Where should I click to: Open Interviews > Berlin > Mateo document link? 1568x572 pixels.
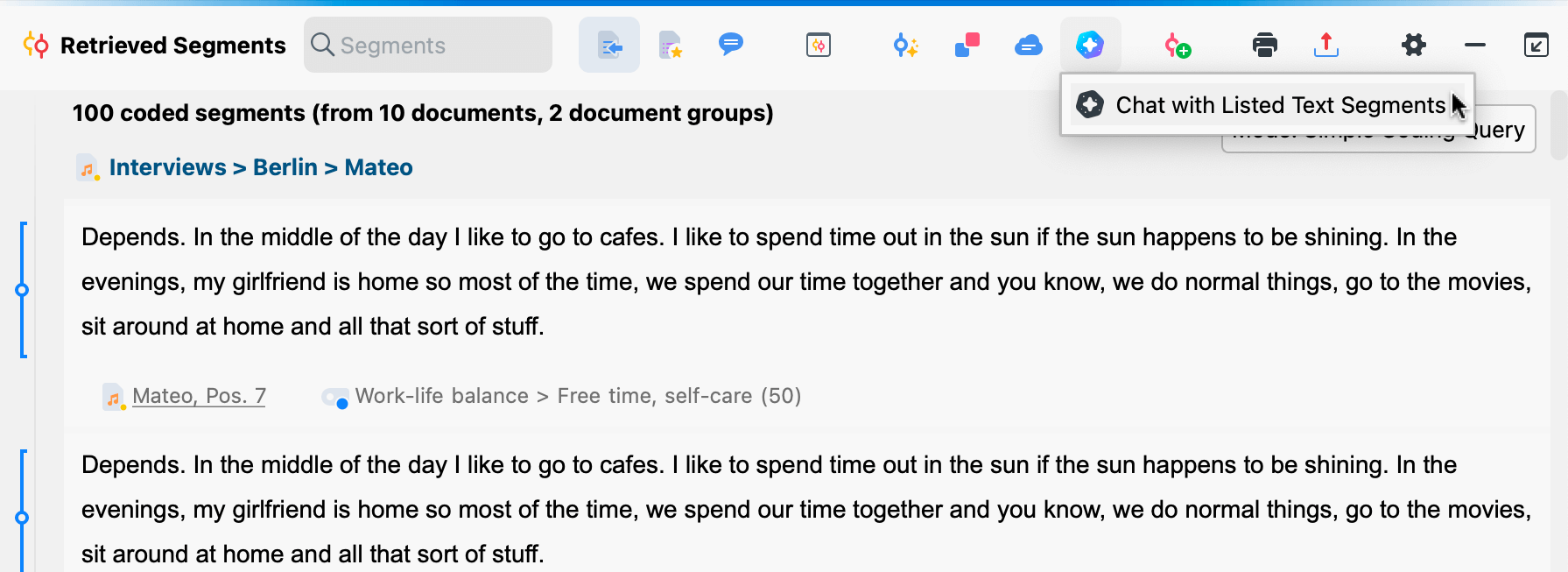tap(261, 167)
